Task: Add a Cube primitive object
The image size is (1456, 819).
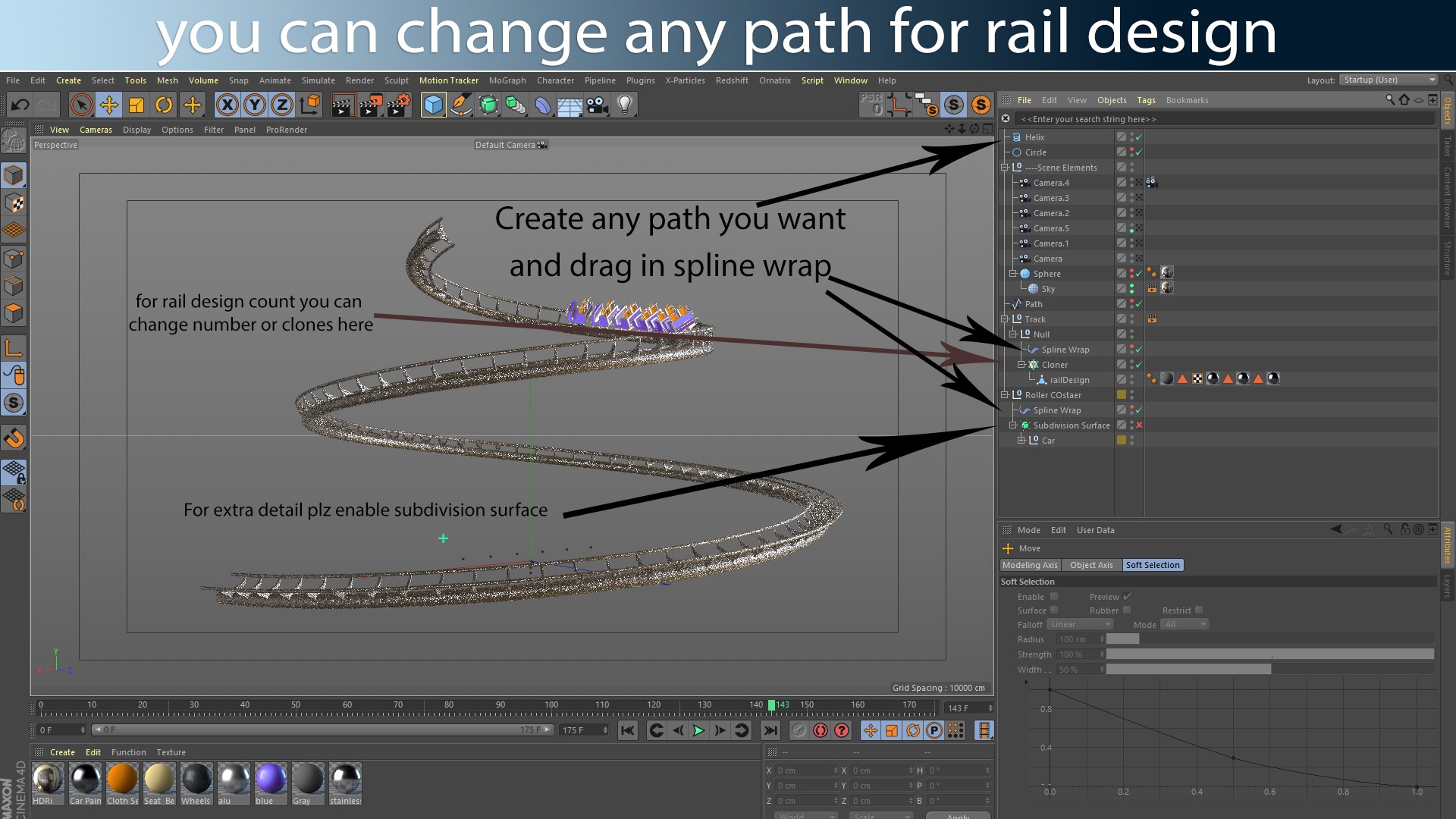Action: coord(433,105)
